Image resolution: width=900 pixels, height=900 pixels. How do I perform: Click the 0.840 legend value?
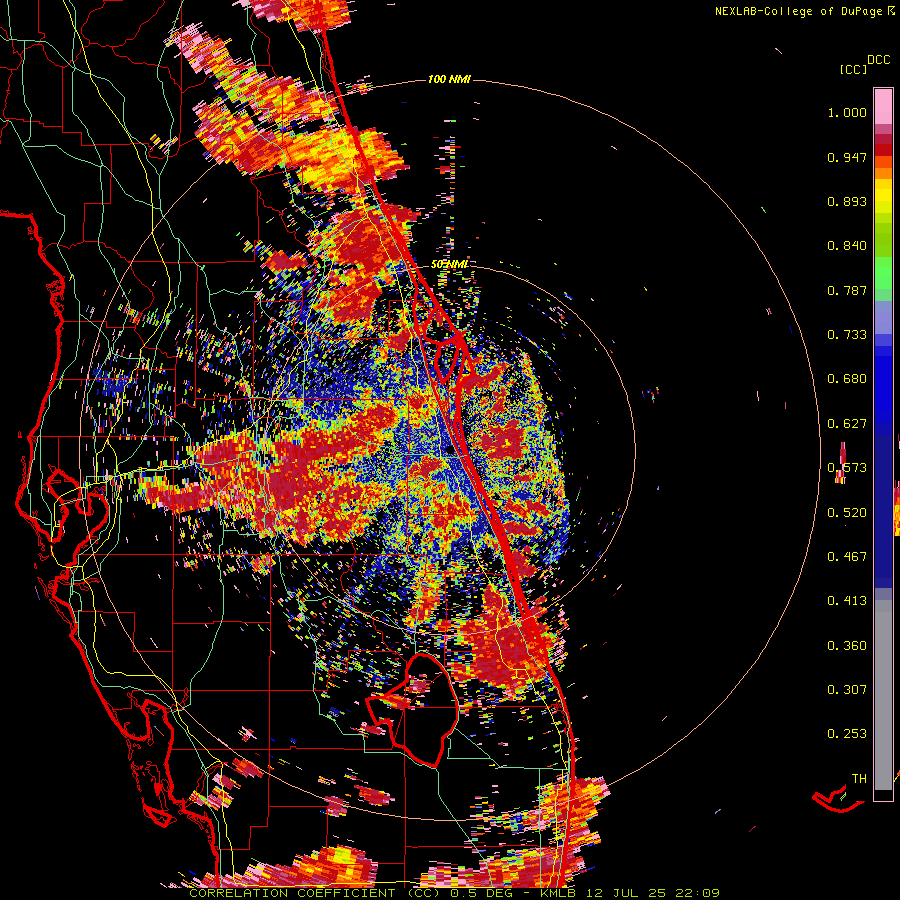point(847,246)
